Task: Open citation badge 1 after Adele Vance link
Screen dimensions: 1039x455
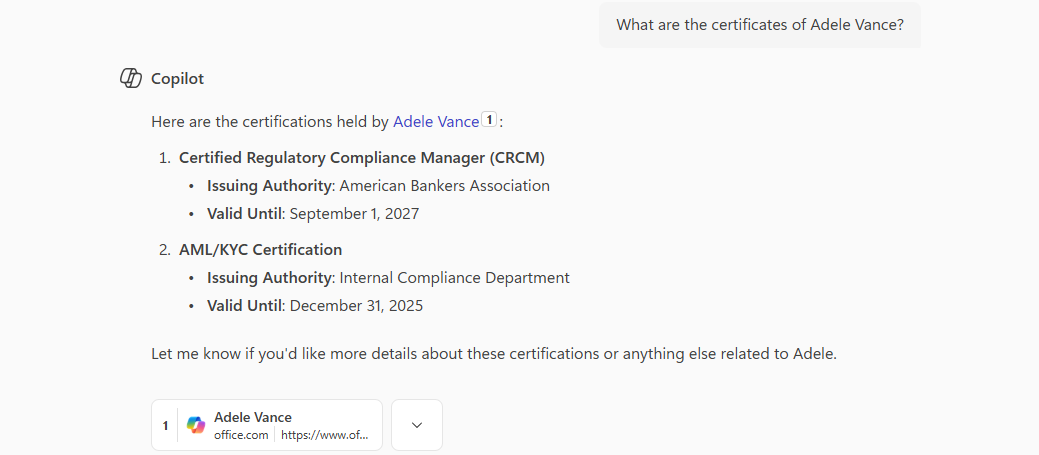Action: pyautogui.click(x=489, y=120)
